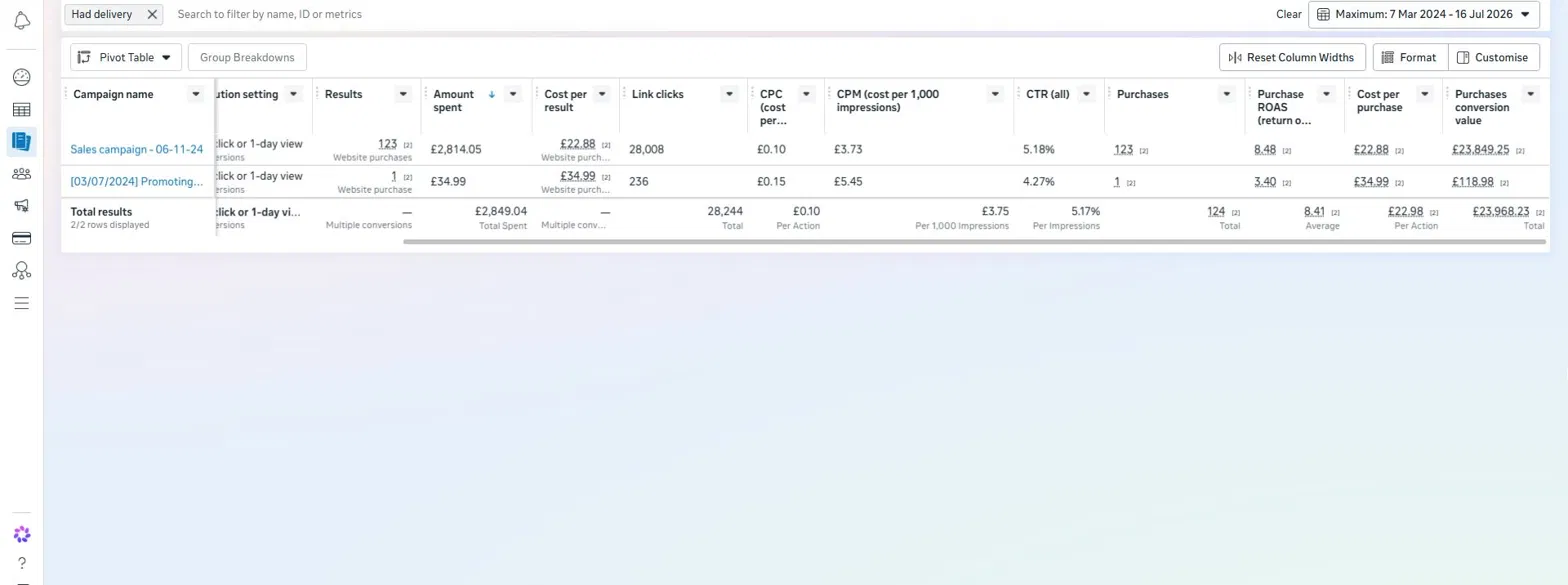Open the Results column menu
1568x585 pixels.
pyautogui.click(x=403, y=94)
